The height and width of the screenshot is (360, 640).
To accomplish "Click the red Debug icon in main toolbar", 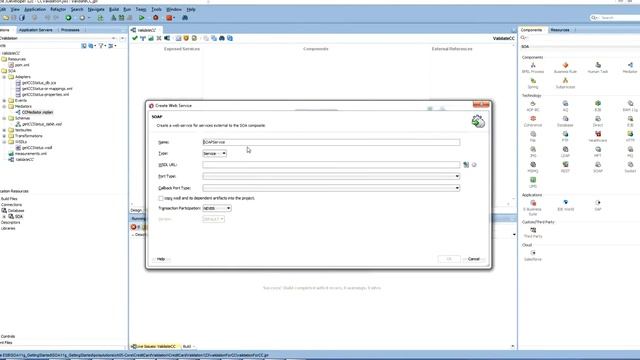I will (156, 18).
